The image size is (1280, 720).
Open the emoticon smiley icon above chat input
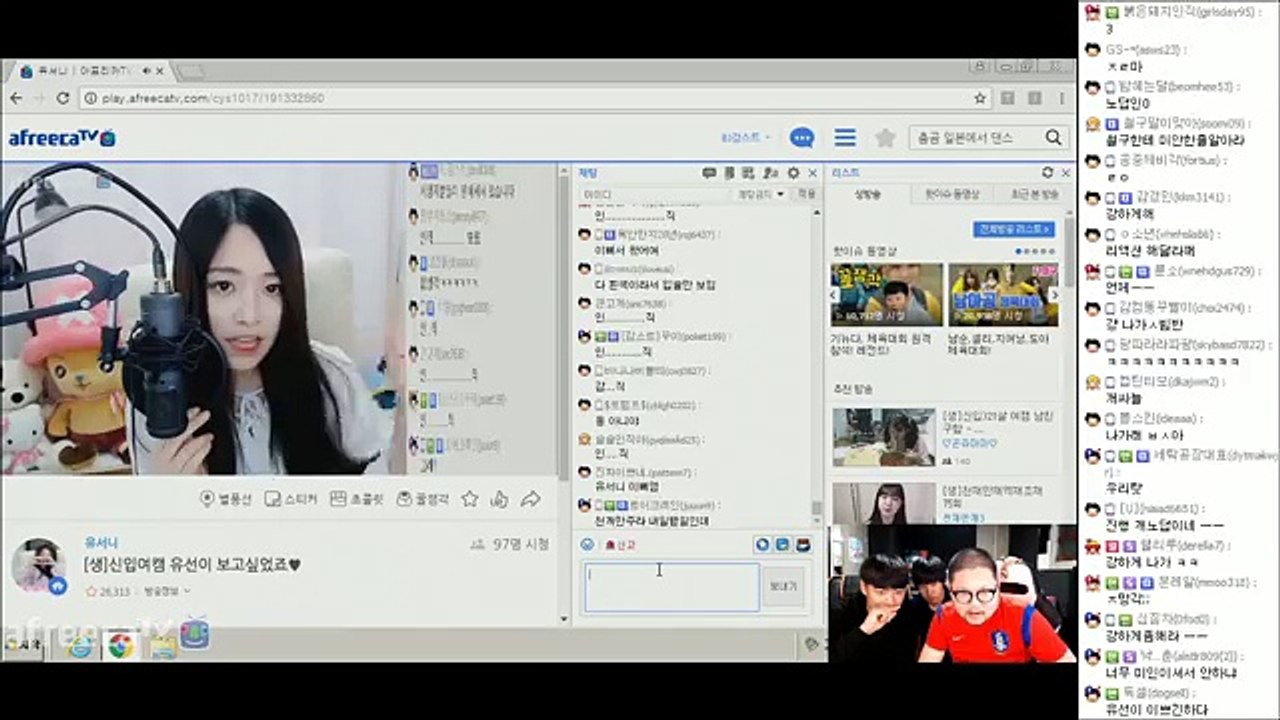tap(587, 544)
